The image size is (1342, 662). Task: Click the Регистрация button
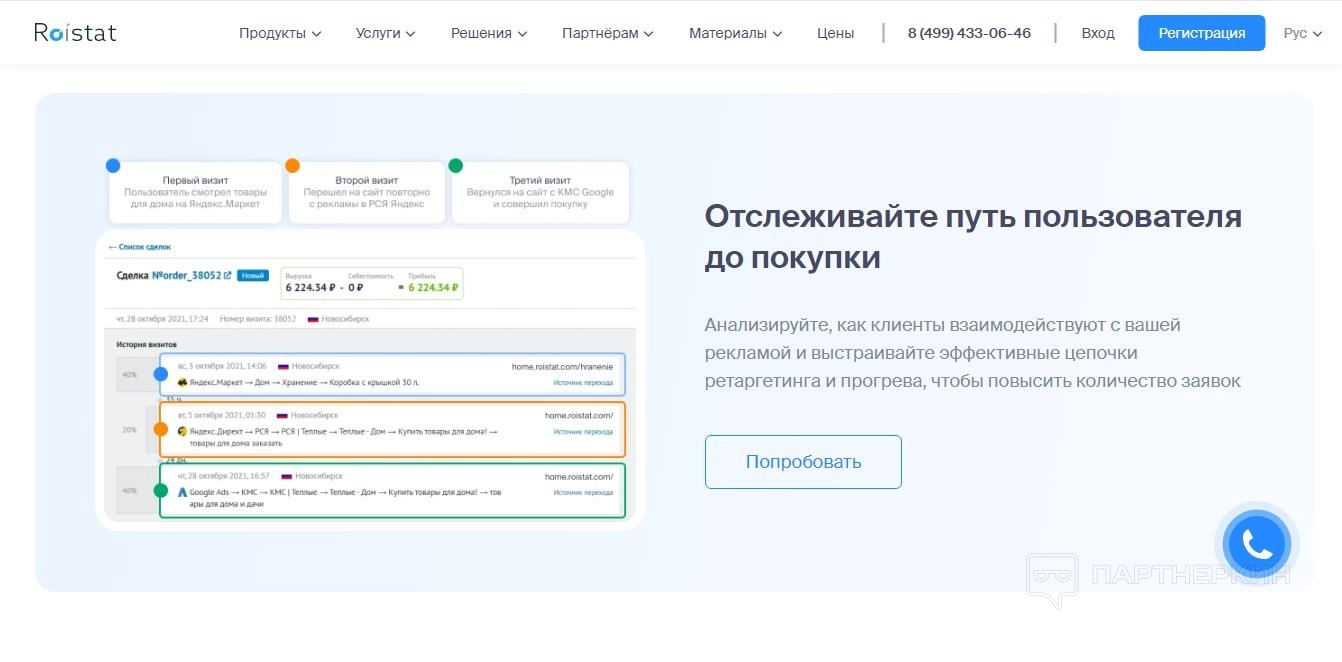pyautogui.click(x=1202, y=33)
